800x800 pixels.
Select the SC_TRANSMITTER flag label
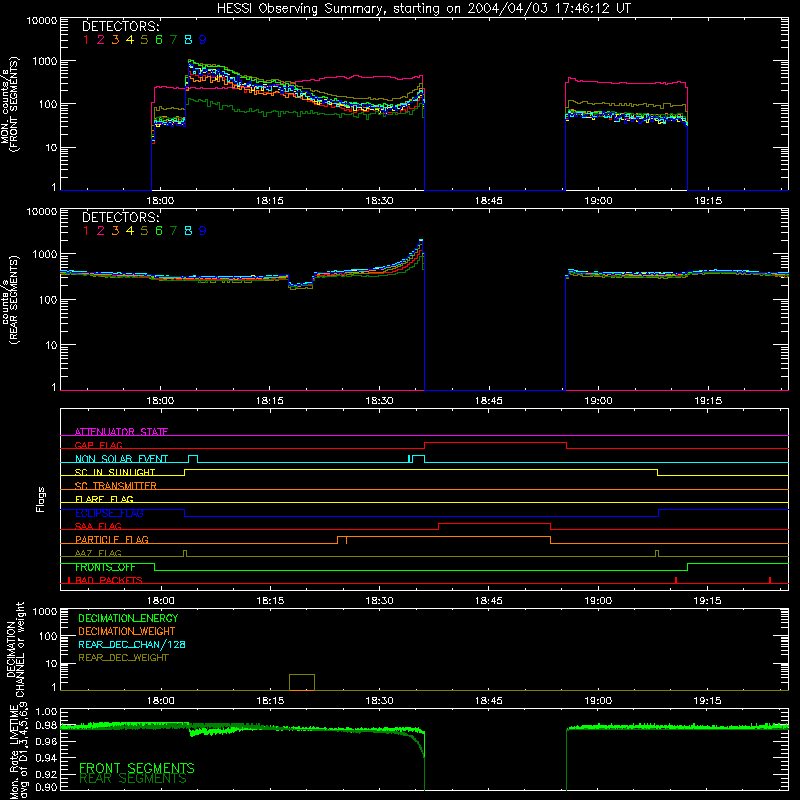click(x=116, y=485)
